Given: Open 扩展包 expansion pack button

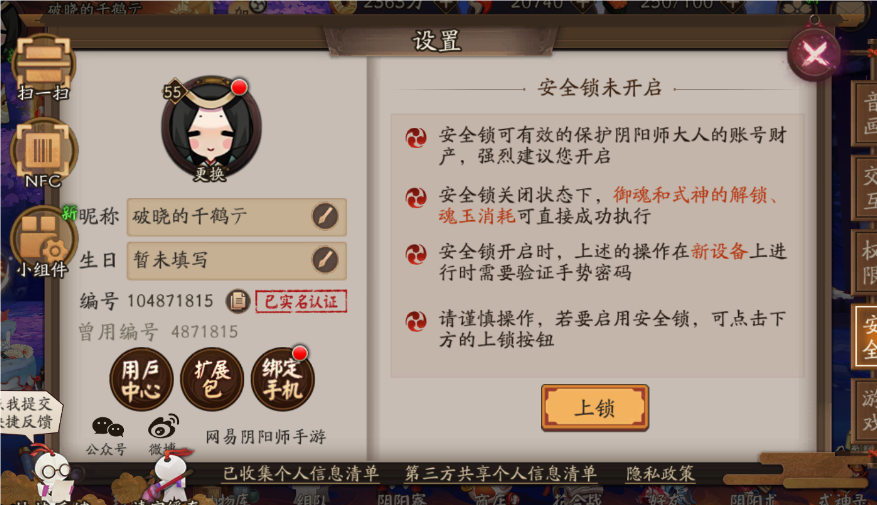Looking at the screenshot, I should click(212, 379).
